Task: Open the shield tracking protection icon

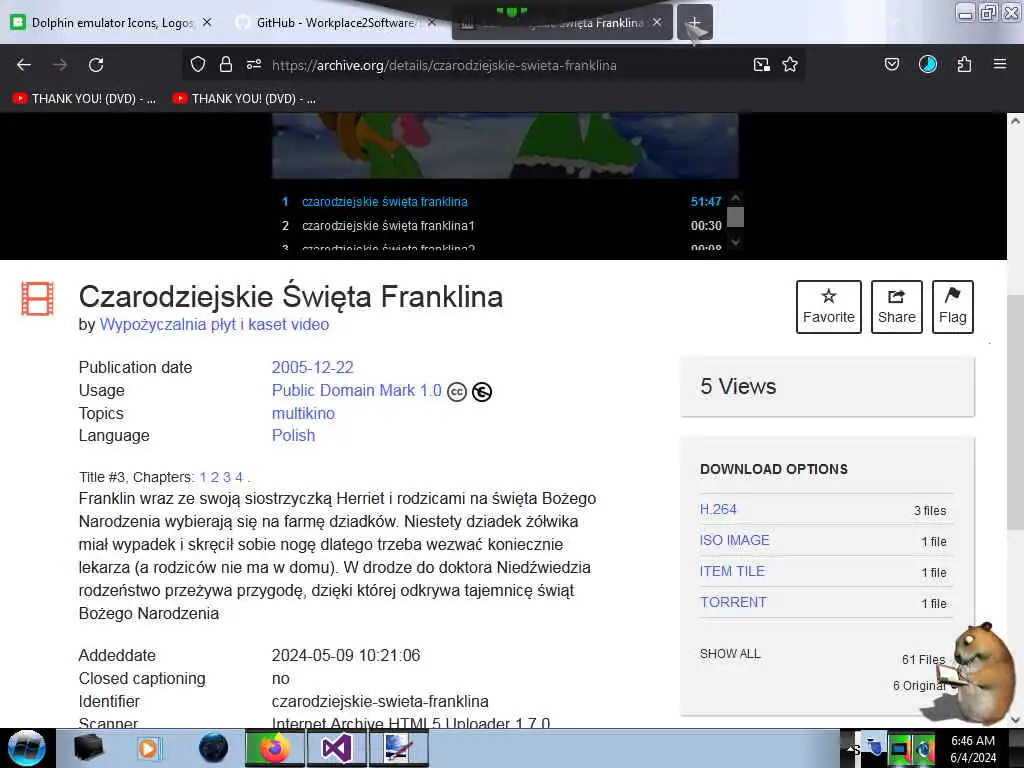Action: [198, 65]
